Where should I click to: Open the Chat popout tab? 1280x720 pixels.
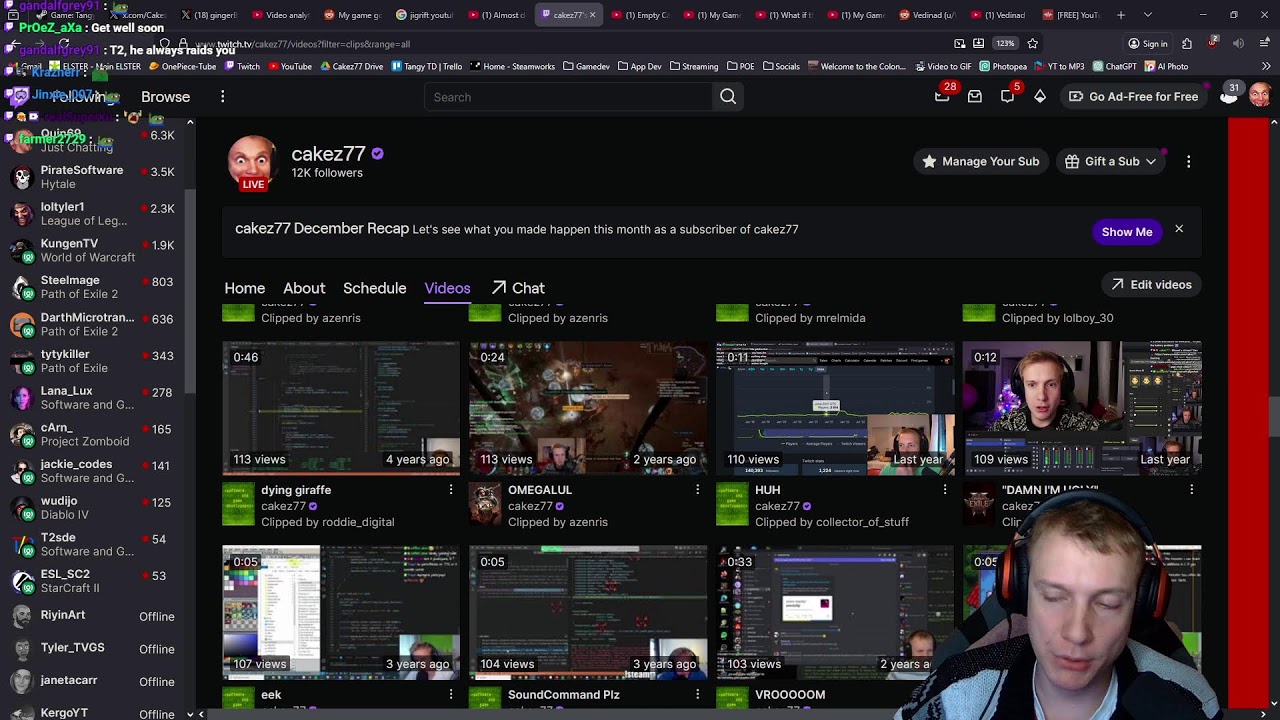point(518,288)
